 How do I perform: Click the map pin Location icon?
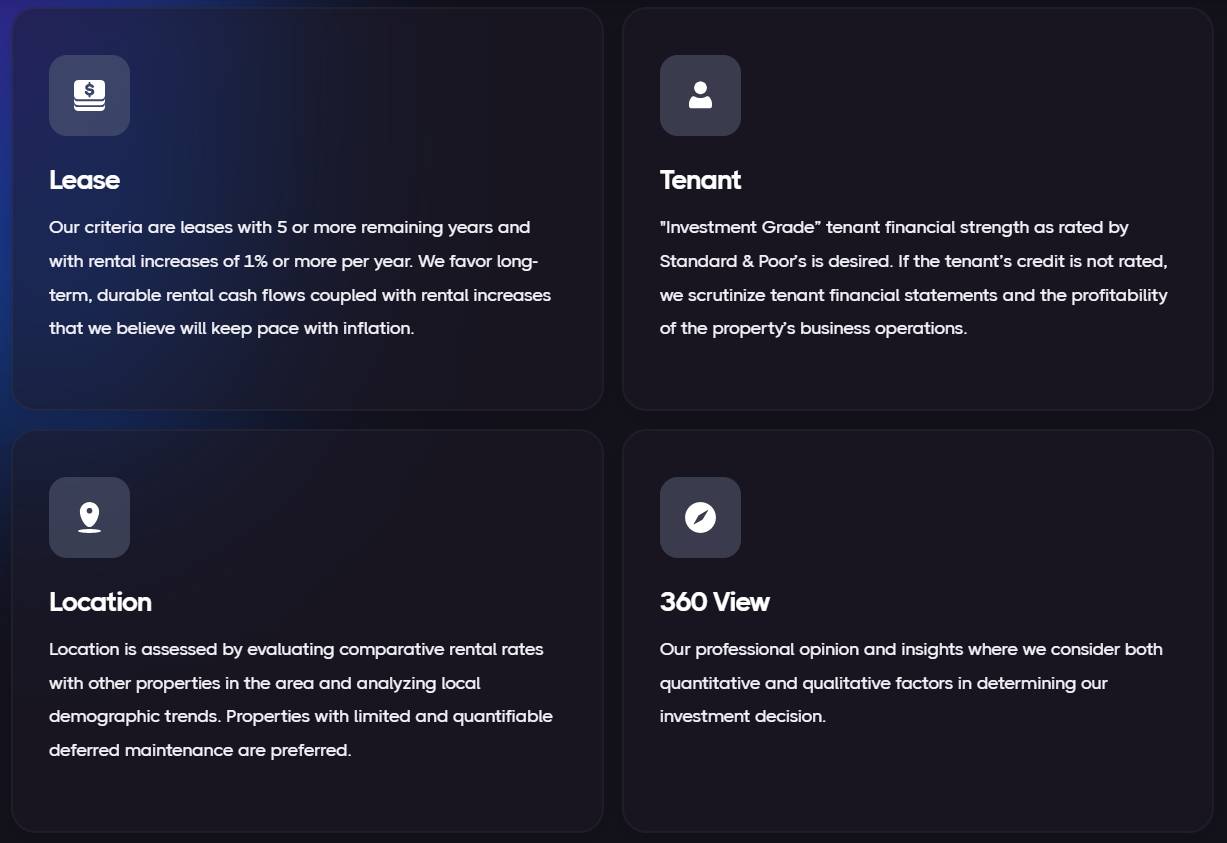point(89,517)
